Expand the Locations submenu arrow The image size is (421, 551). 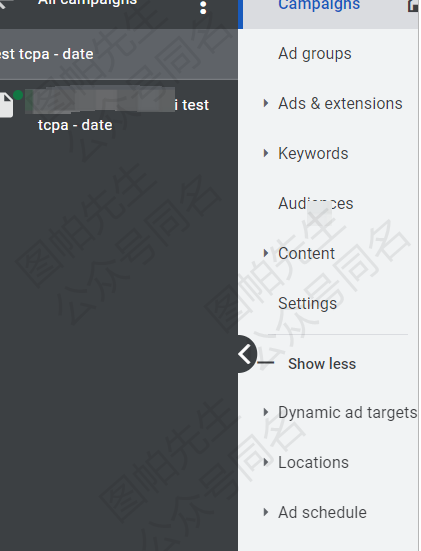(266, 462)
